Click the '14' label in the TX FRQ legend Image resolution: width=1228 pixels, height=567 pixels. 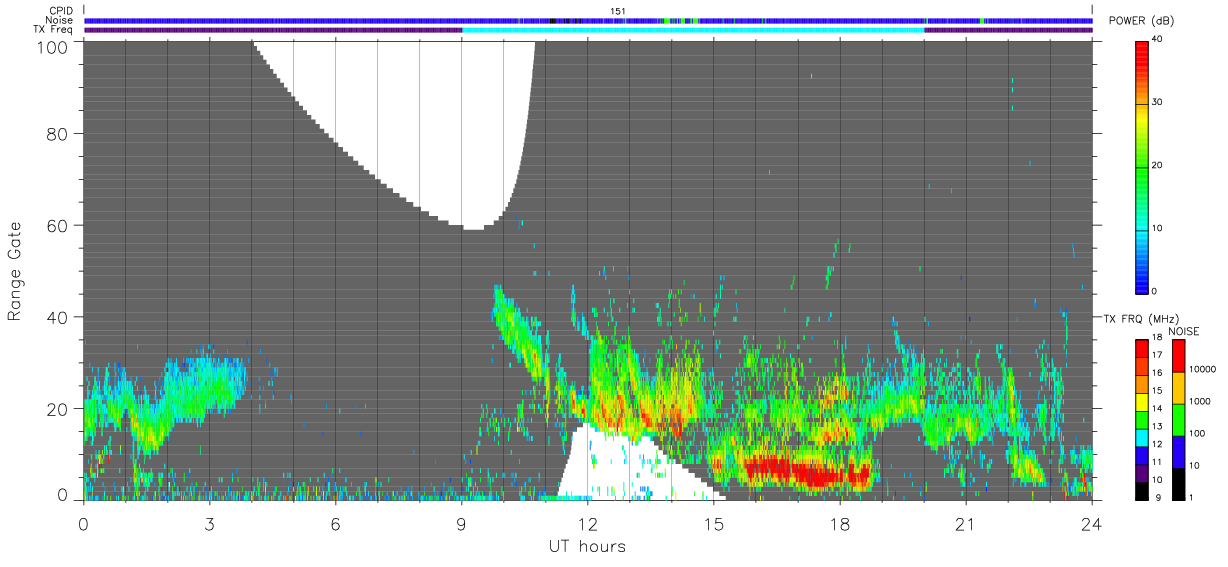[1157, 408]
